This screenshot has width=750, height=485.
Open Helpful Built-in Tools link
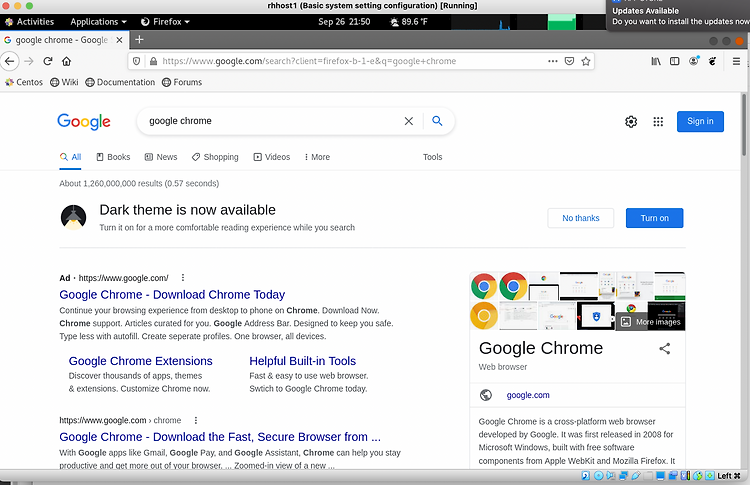303,361
